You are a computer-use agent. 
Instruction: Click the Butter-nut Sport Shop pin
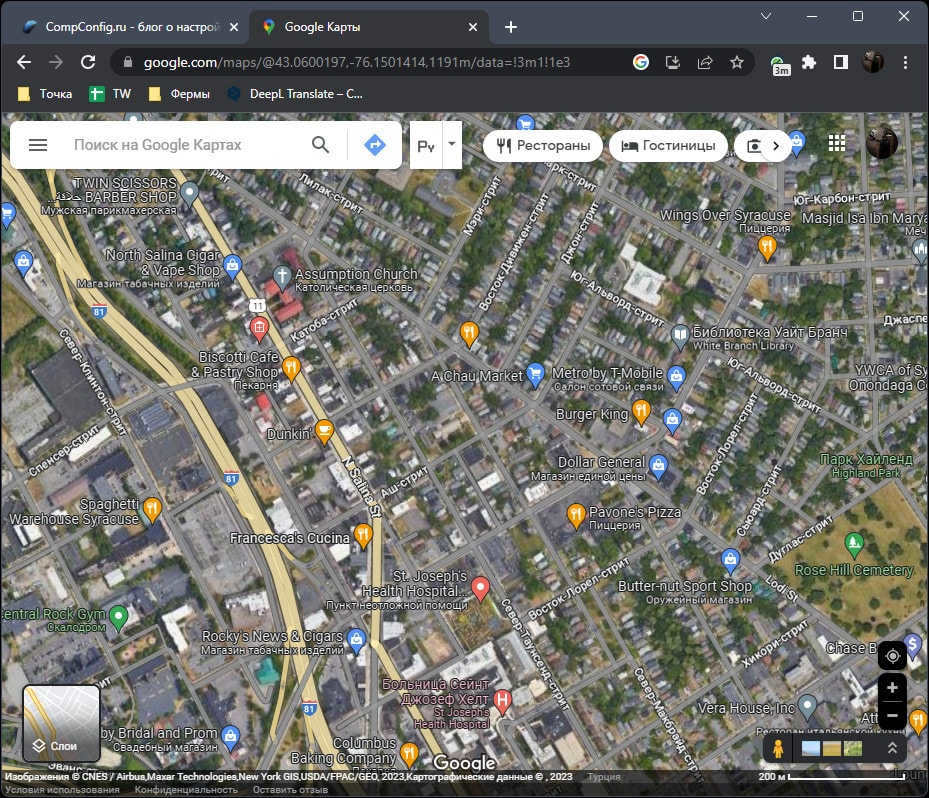(x=731, y=560)
